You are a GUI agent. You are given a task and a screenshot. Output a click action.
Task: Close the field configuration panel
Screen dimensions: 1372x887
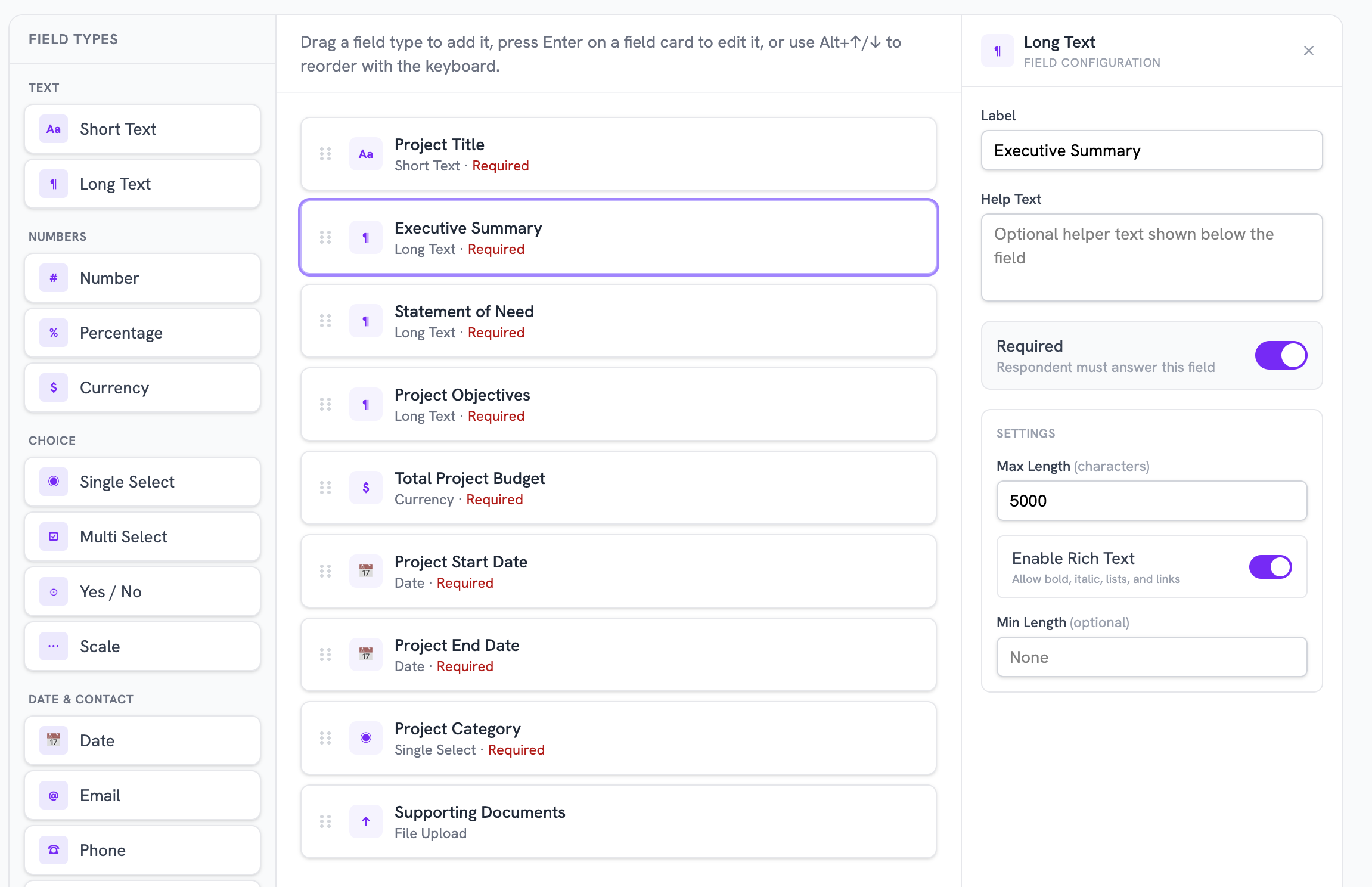pyautogui.click(x=1309, y=51)
